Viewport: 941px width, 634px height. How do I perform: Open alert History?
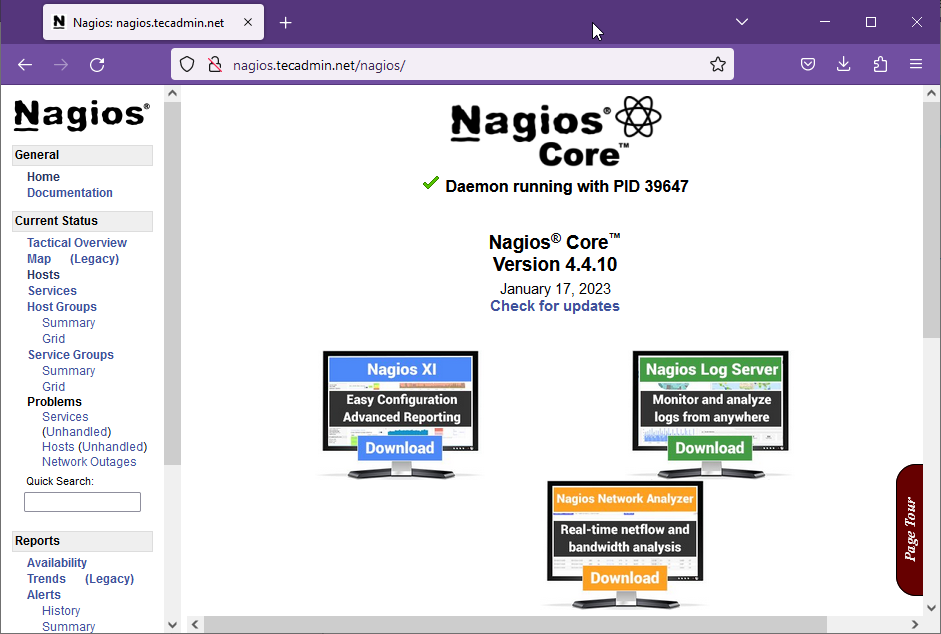pos(61,611)
